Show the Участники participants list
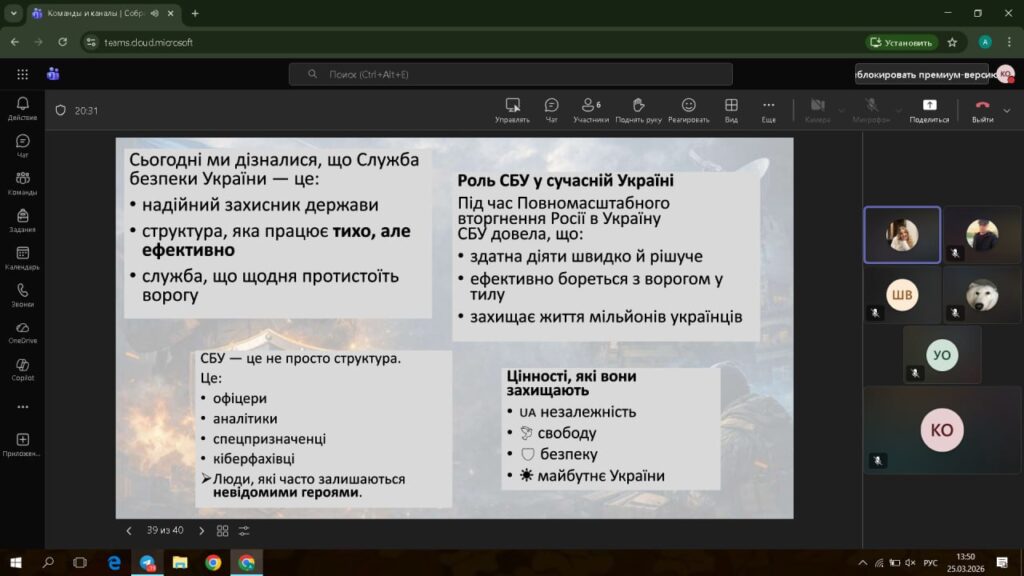This screenshot has width=1024, height=576. [x=590, y=109]
